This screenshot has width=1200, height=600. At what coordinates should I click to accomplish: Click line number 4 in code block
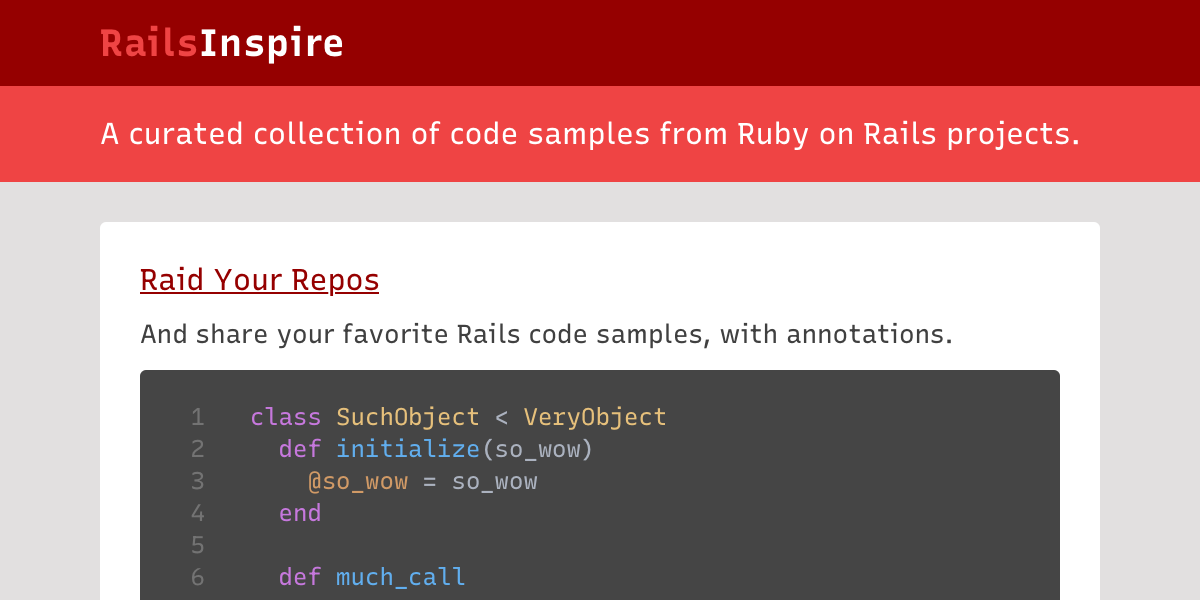[x=197, y=513]
